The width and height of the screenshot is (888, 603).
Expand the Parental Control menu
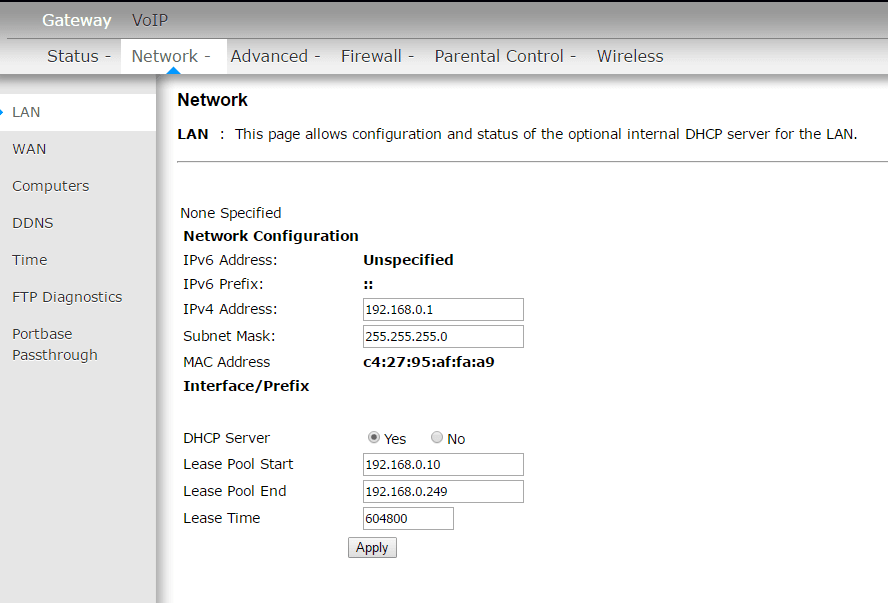505,56
